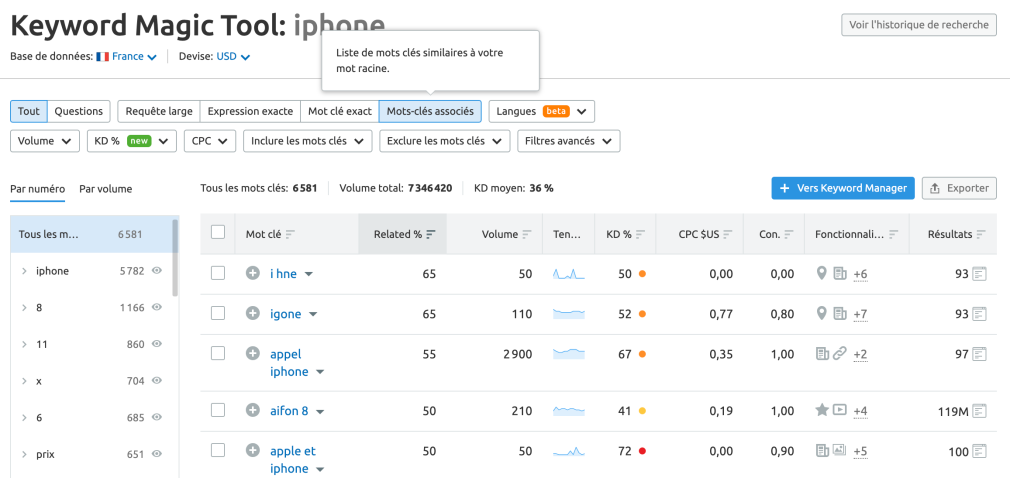Click video feature icon in 'aifon 8' row
1010x478 pixels.
(839, 410)
